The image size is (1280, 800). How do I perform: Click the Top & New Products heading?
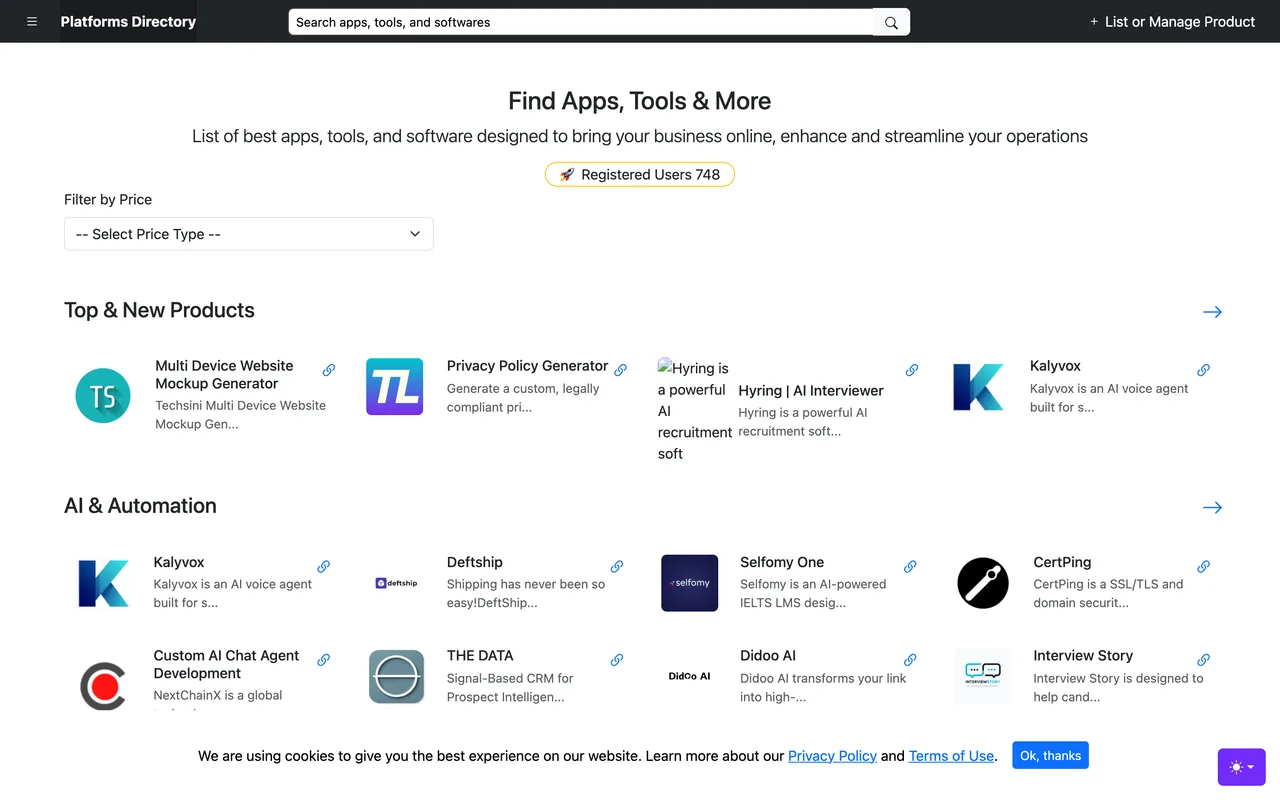tap(159, 310)
